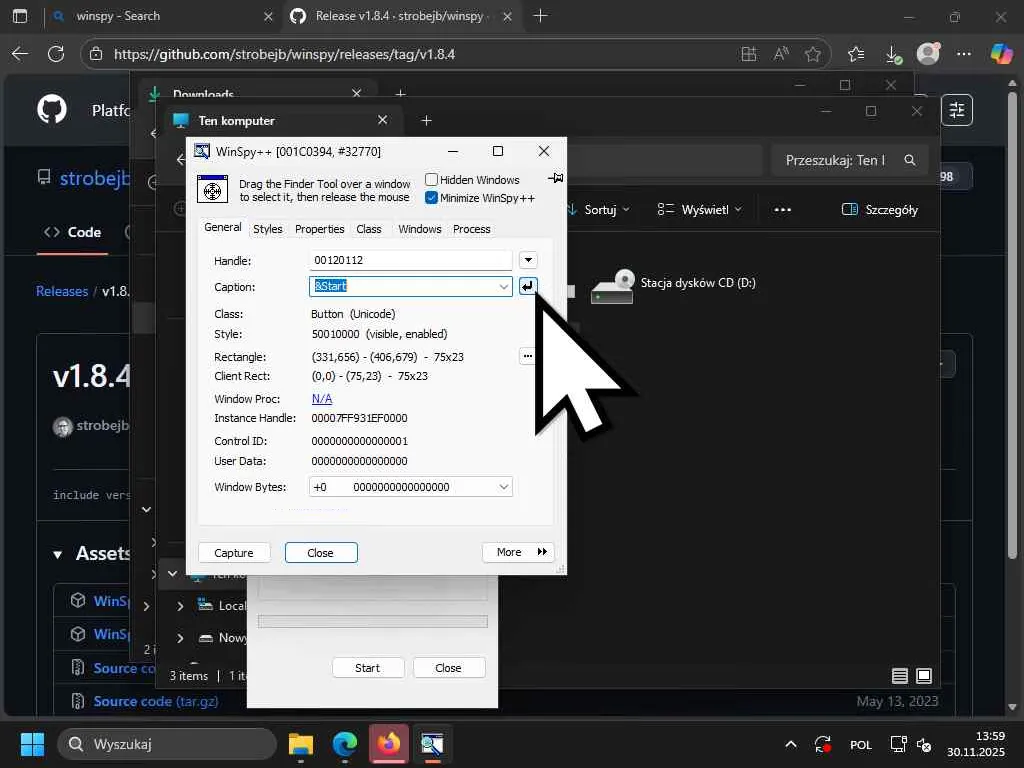Screen dimensions: 1024x768
Task: Expand the Window Bytes dropdown
Action: (504, 487)
